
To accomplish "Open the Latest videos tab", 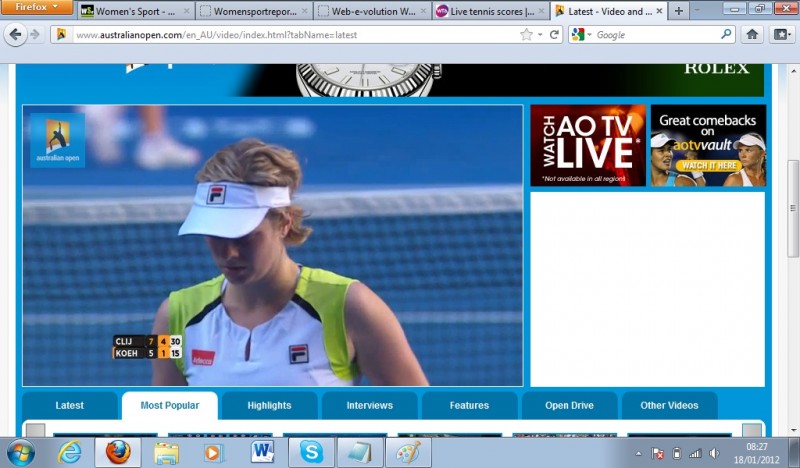I will [70, 405].
